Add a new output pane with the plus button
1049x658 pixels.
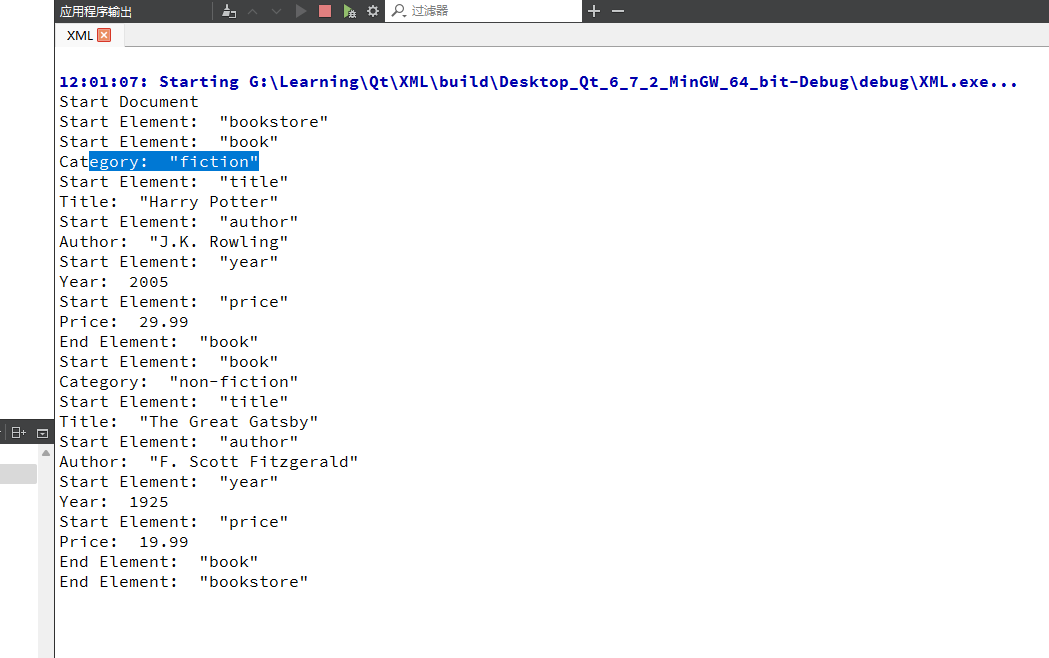[x=594, y=11]
